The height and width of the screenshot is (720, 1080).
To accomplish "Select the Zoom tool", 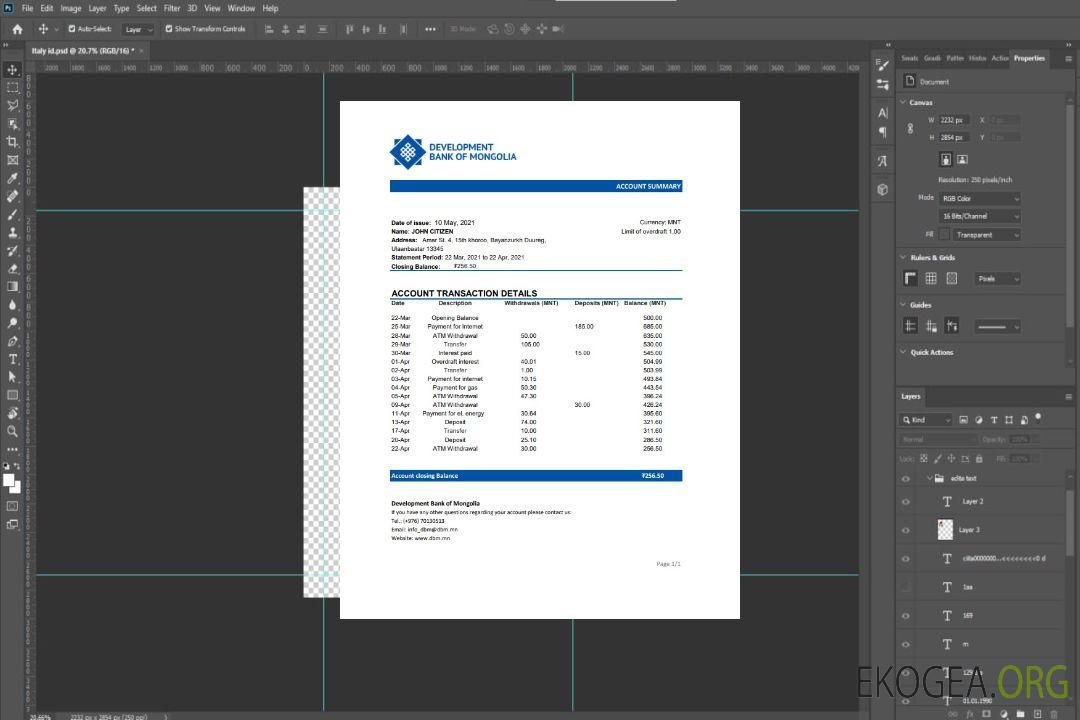I will click(12, 431).
